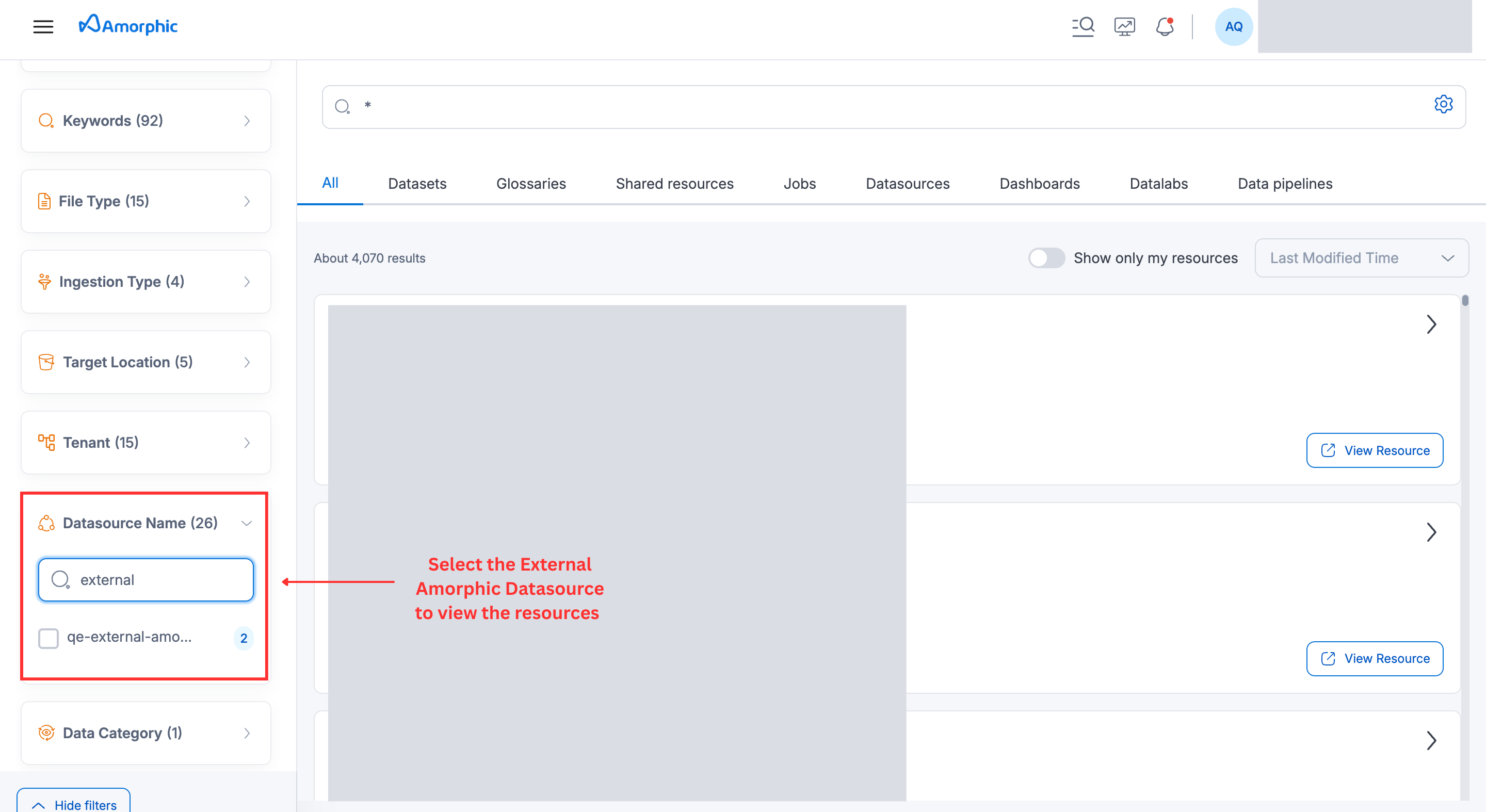Collapse the Datasource Name (26) filter
This screenshot has height=812, width=1486.
pyautogui.click(x=246, y=523)
